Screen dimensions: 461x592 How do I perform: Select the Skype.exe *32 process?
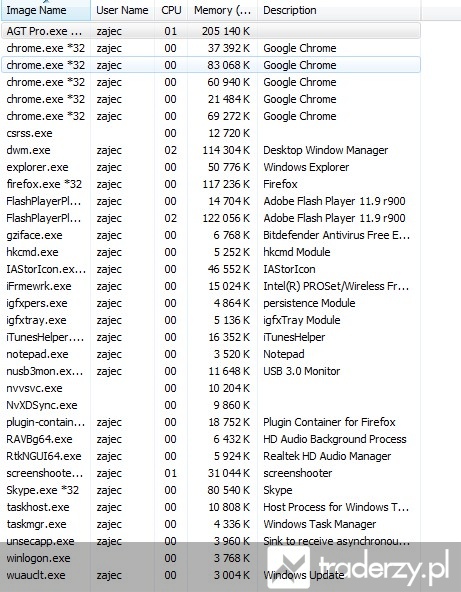point(211,490)
